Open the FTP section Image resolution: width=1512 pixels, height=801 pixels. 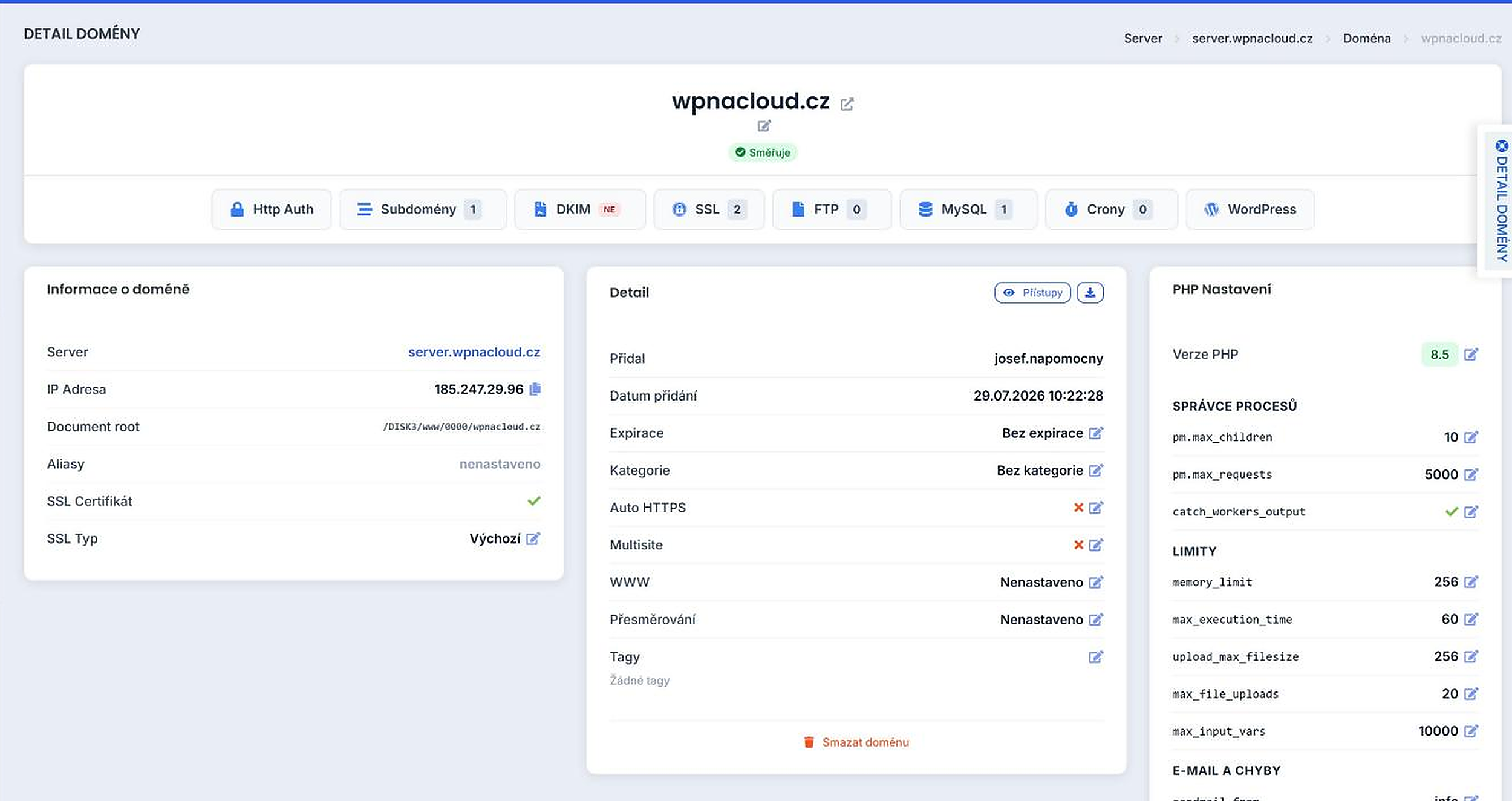coord(832,209)
